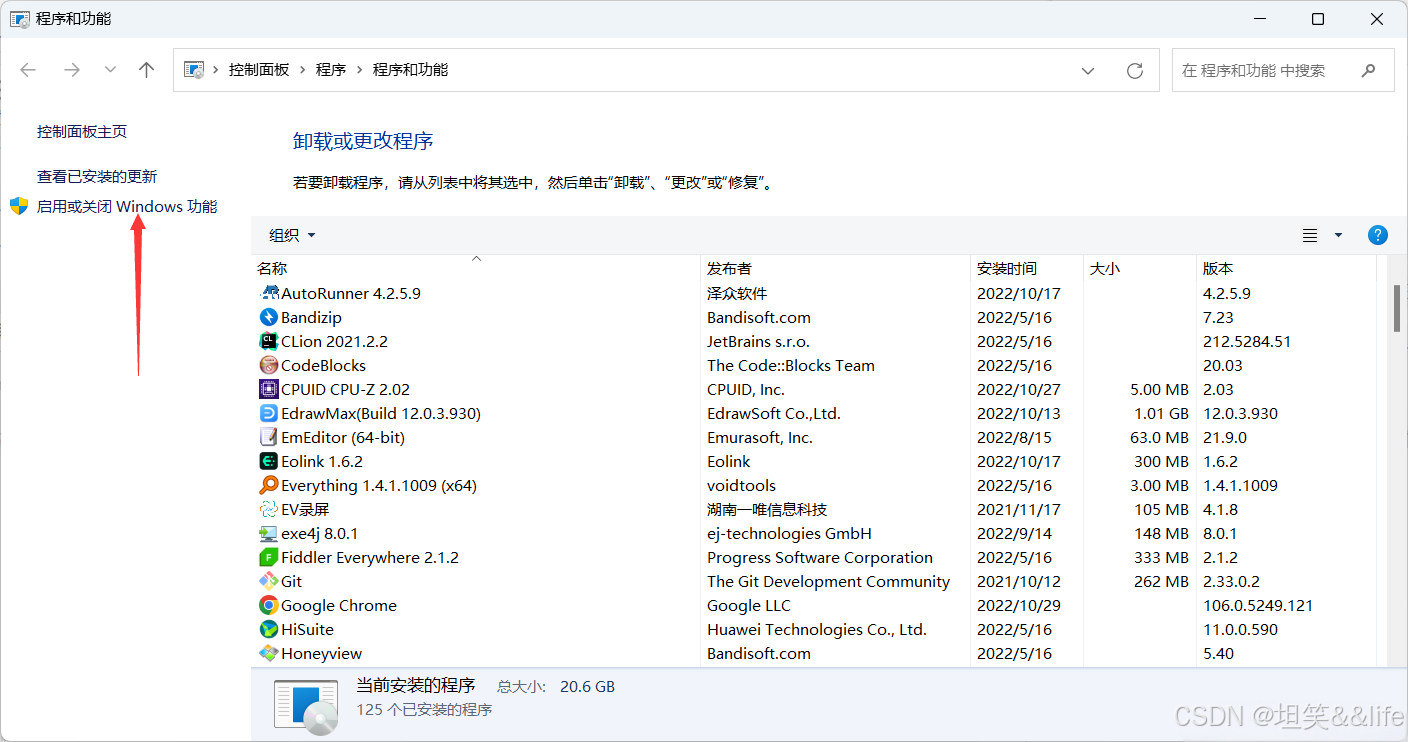Click the EV录屏 program icon
This screenshot has height=742, width=1408.
tap(268, 509)
